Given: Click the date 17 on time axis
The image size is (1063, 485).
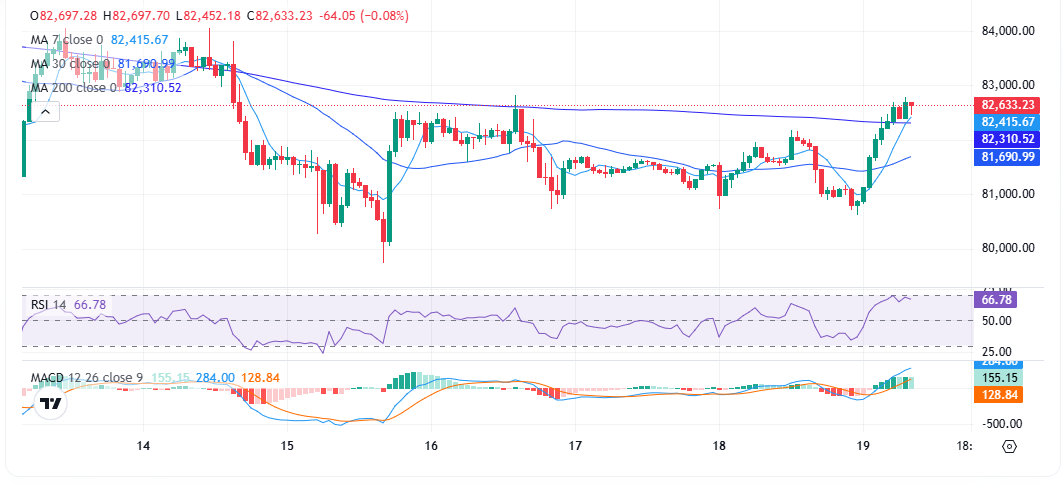Looking at the screenshot, I should (x=575, y=446).
